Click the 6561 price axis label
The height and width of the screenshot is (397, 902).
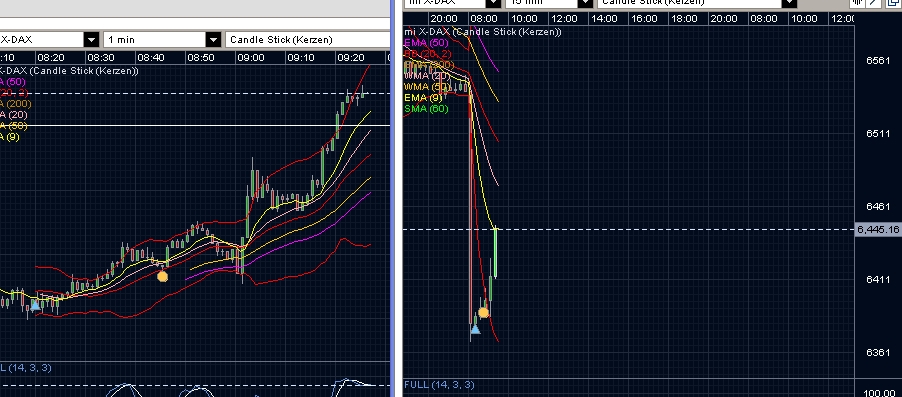click(878, 61)
